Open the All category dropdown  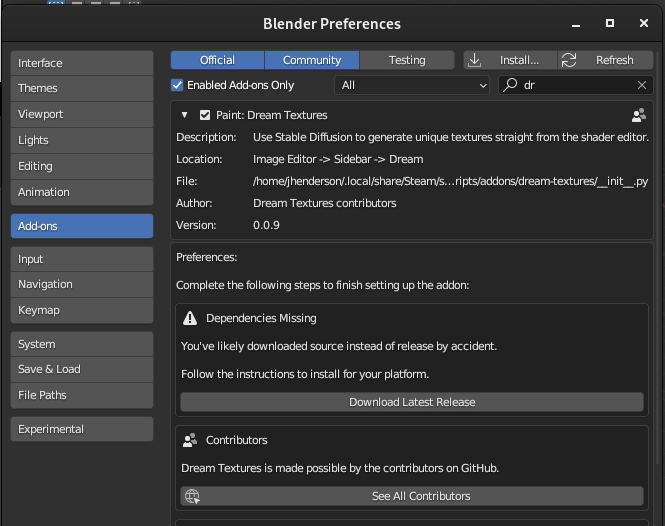[412, 85]
